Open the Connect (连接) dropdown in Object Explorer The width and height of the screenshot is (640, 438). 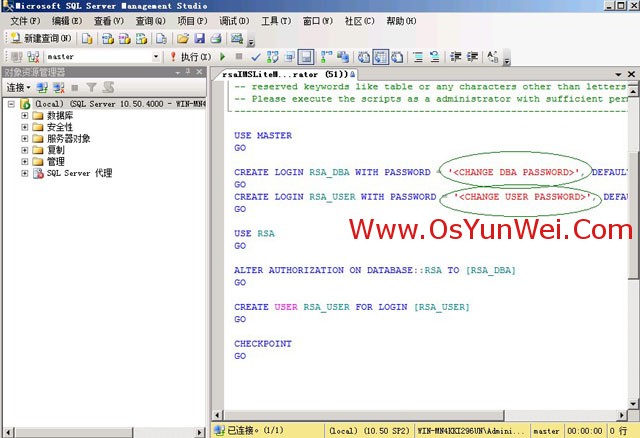pyautogui.click(x=18, y=87)
